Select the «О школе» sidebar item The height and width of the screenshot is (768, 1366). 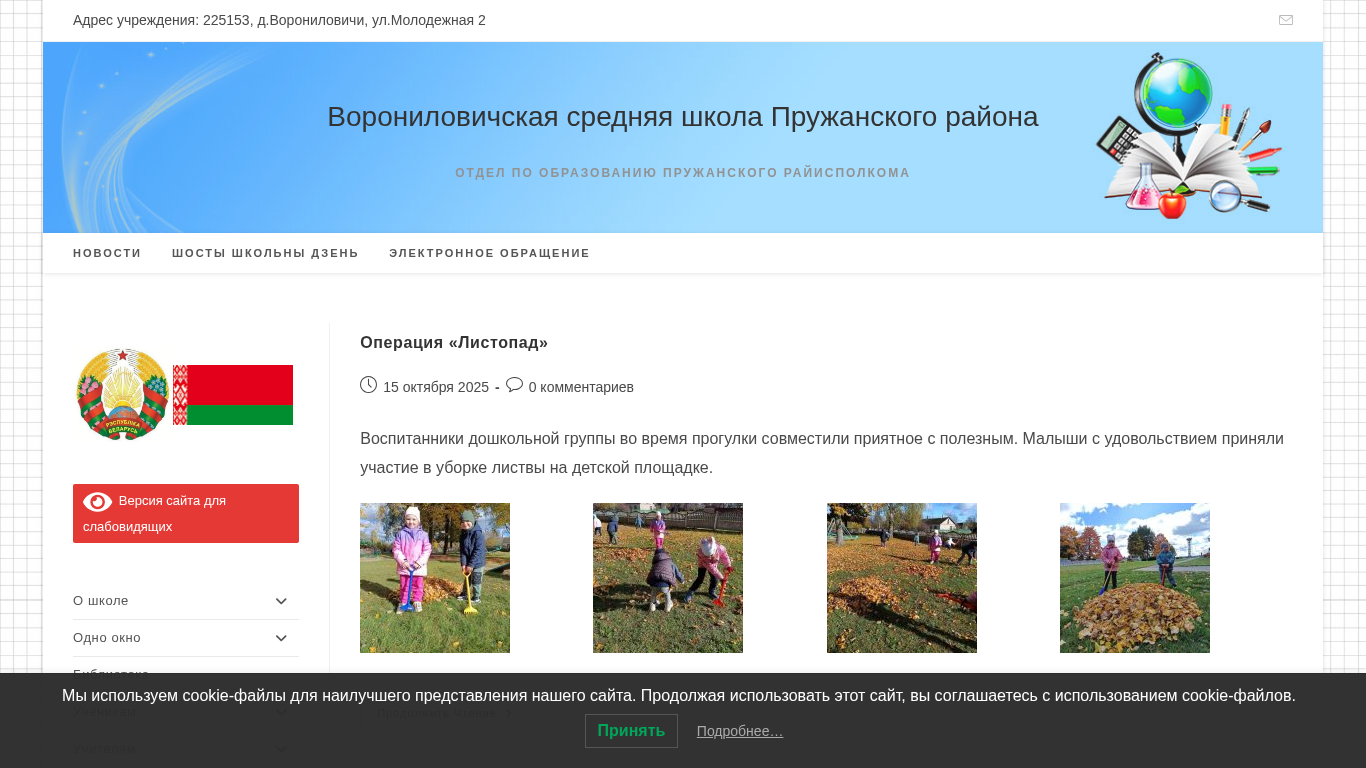coord(101,601)
